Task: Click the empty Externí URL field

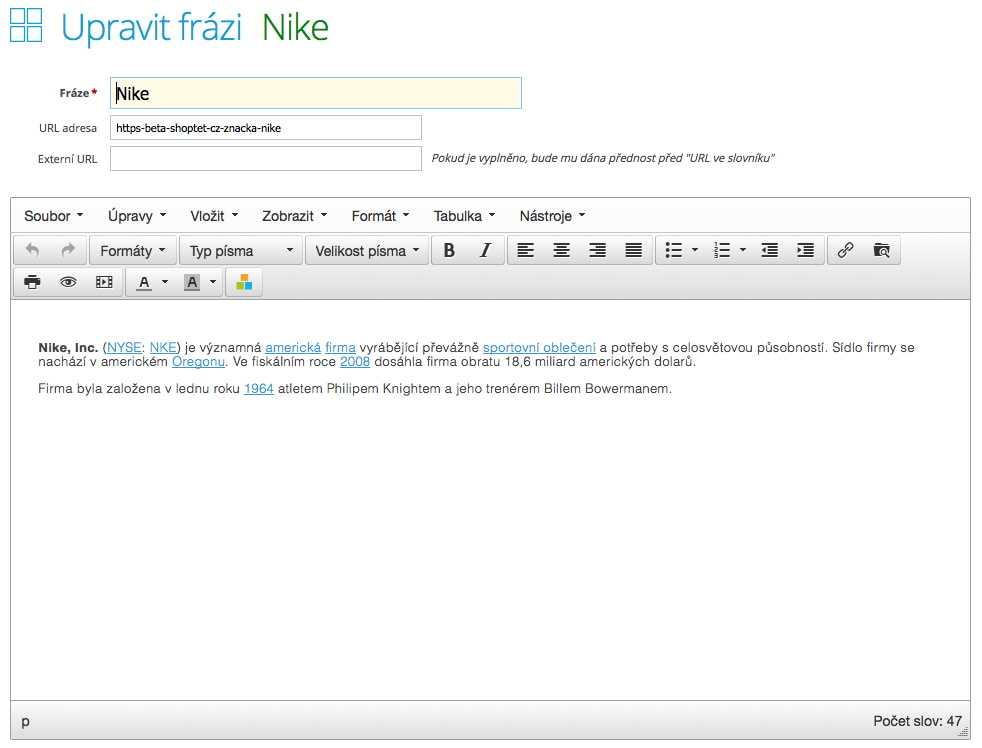Action: coord(266,158)
